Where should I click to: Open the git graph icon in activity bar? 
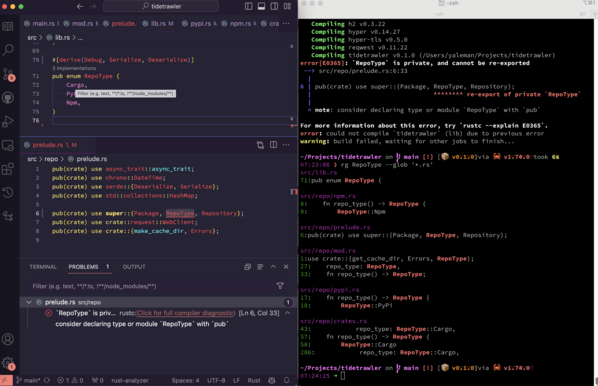click(8, 216)
